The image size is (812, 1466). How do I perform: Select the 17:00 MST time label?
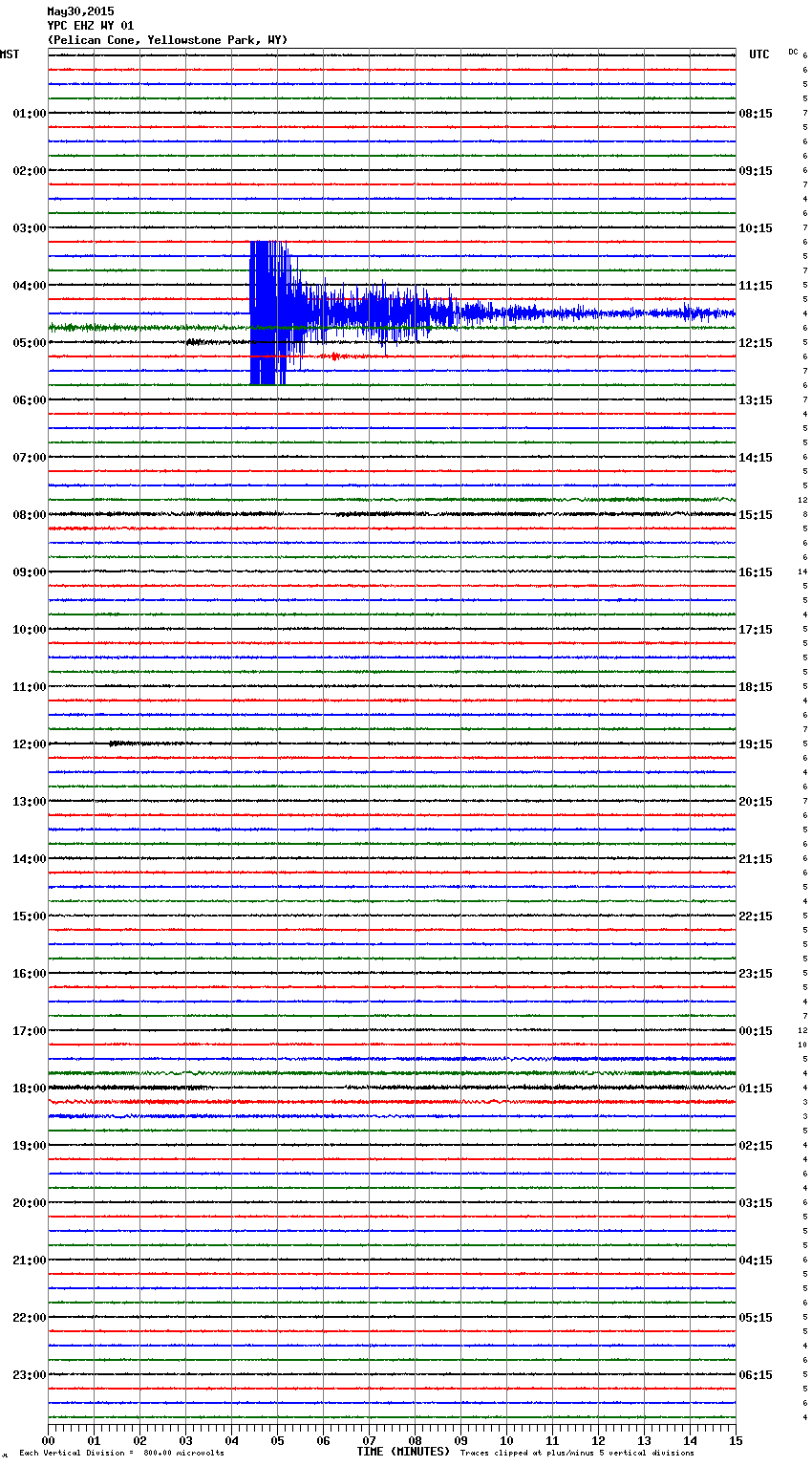point(30,1031)
